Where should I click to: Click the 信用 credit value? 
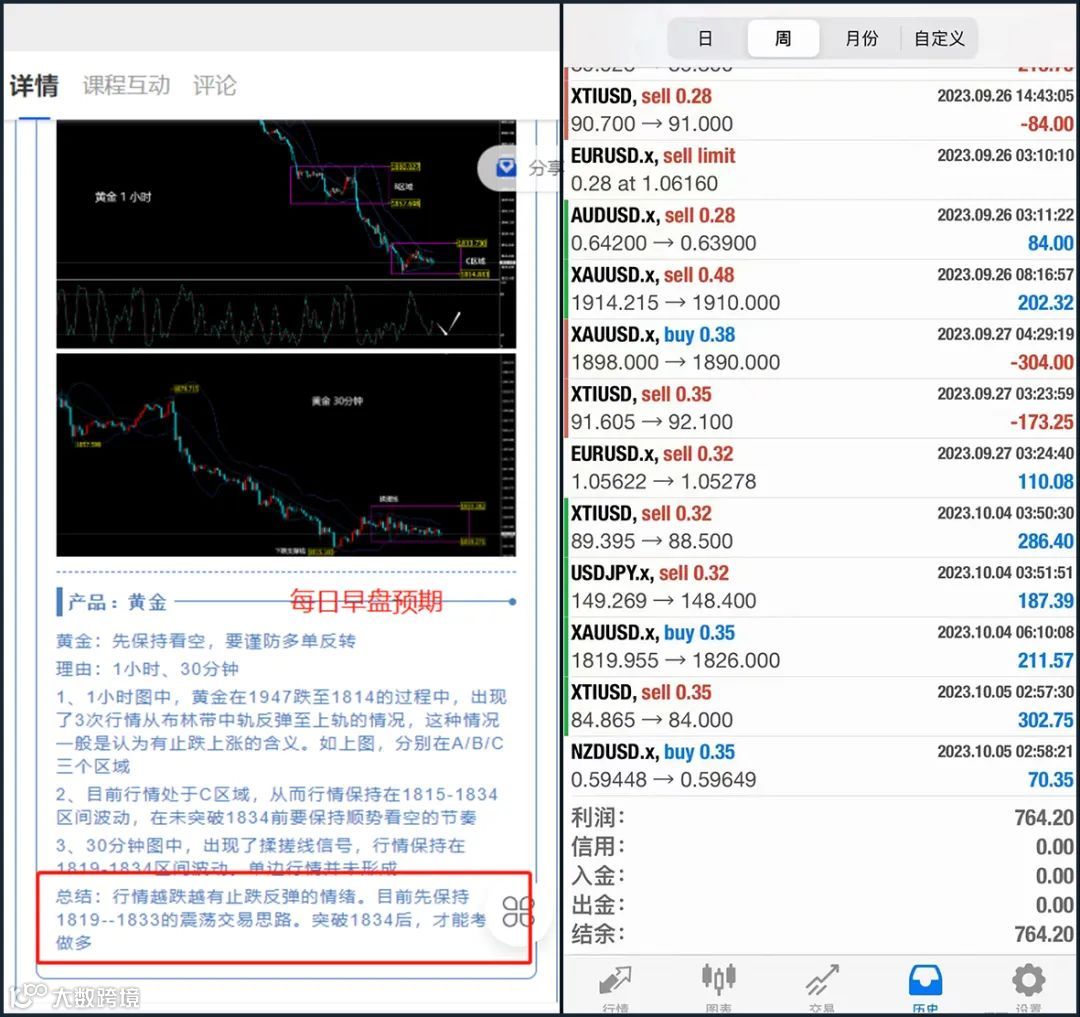coord(1055,846)
